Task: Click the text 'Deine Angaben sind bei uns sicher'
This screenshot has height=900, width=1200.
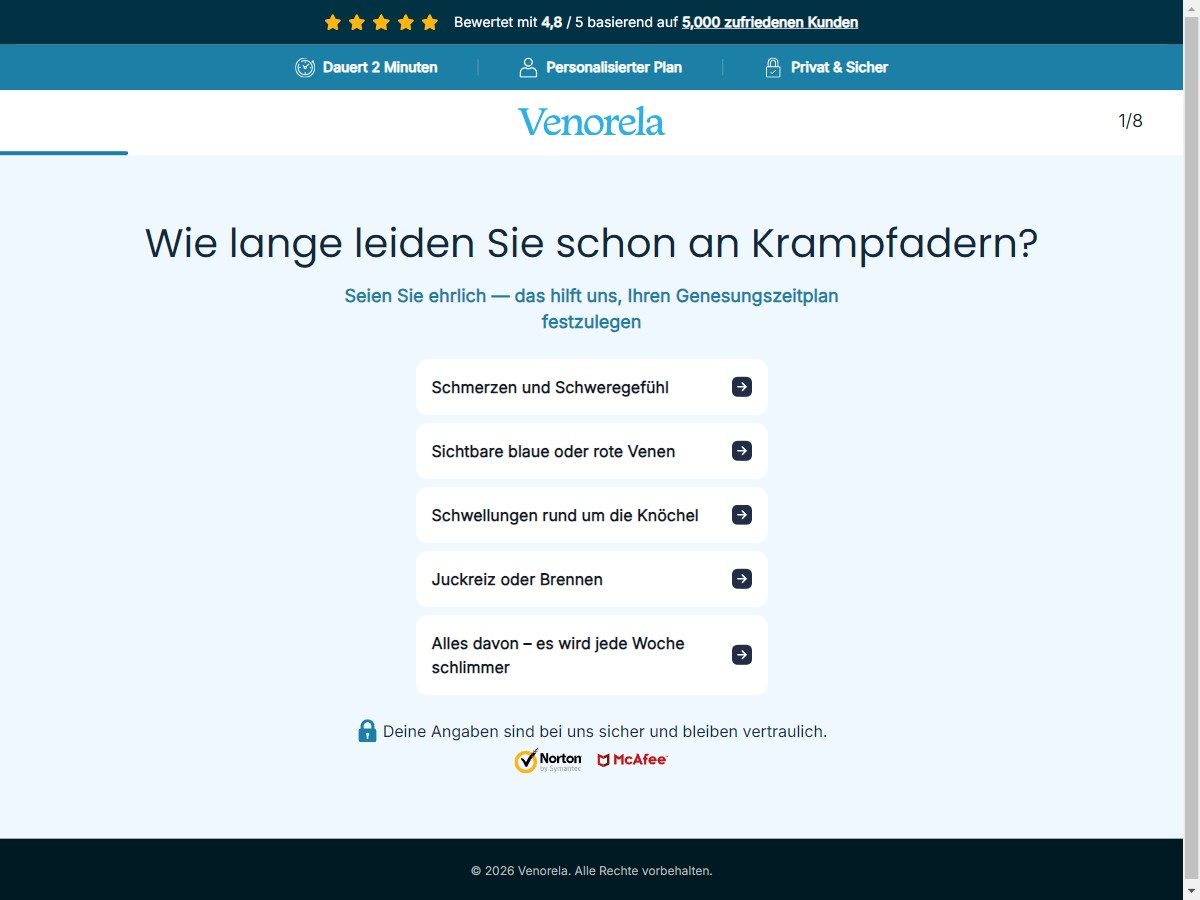Action: (x=605, y=731)
